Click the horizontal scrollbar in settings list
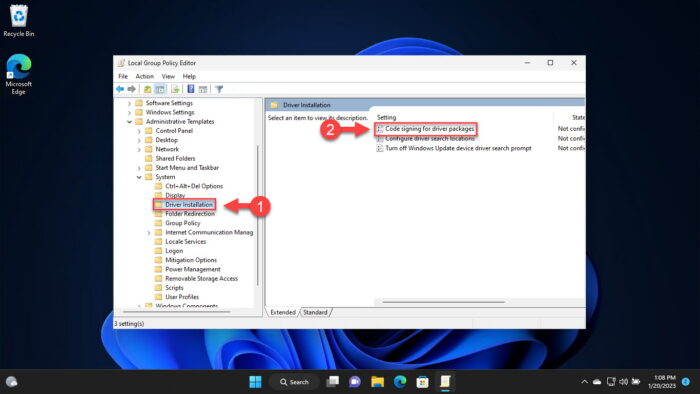Screen dimensions: 700x394 click(443, 302)
